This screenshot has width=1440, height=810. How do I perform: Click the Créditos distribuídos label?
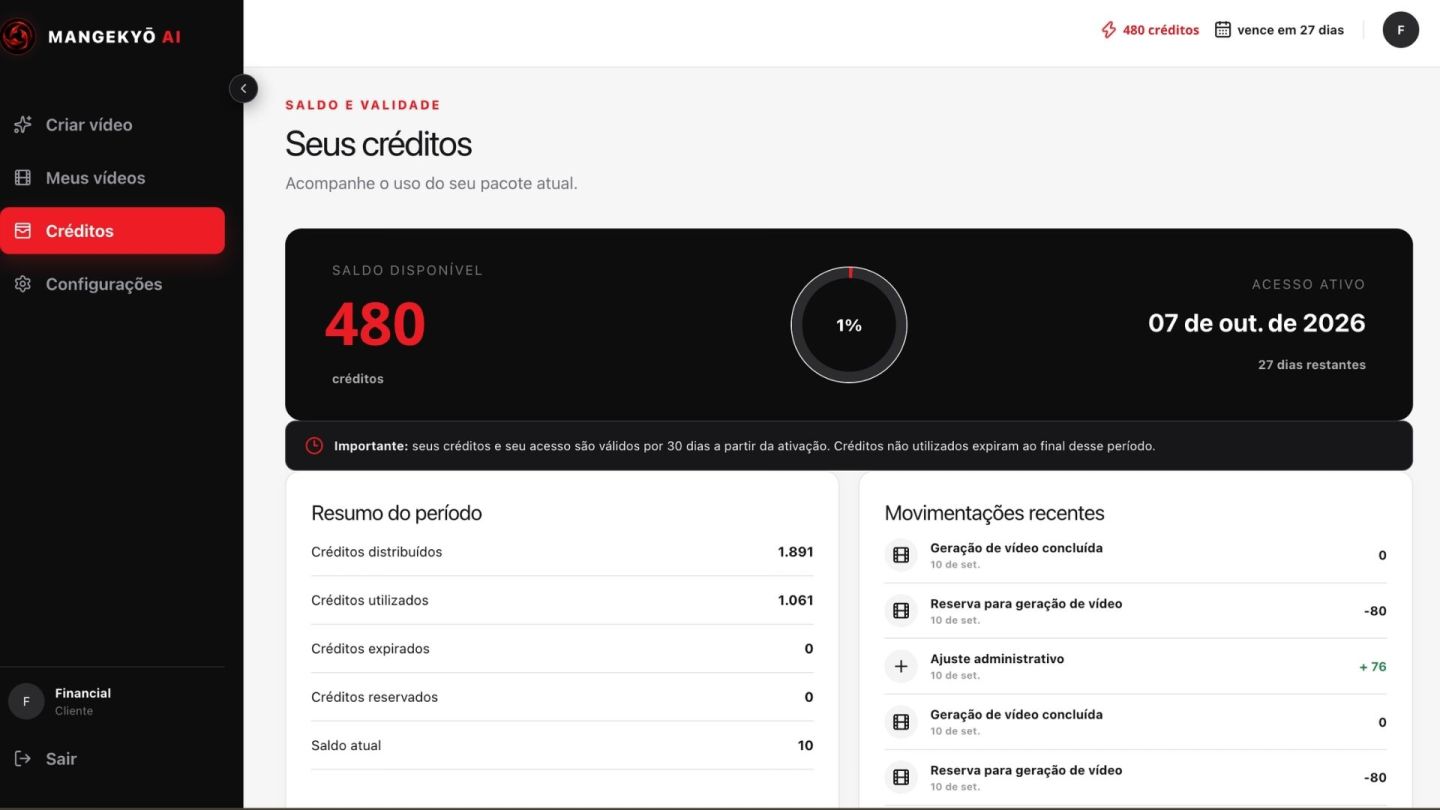pos(376,552)
